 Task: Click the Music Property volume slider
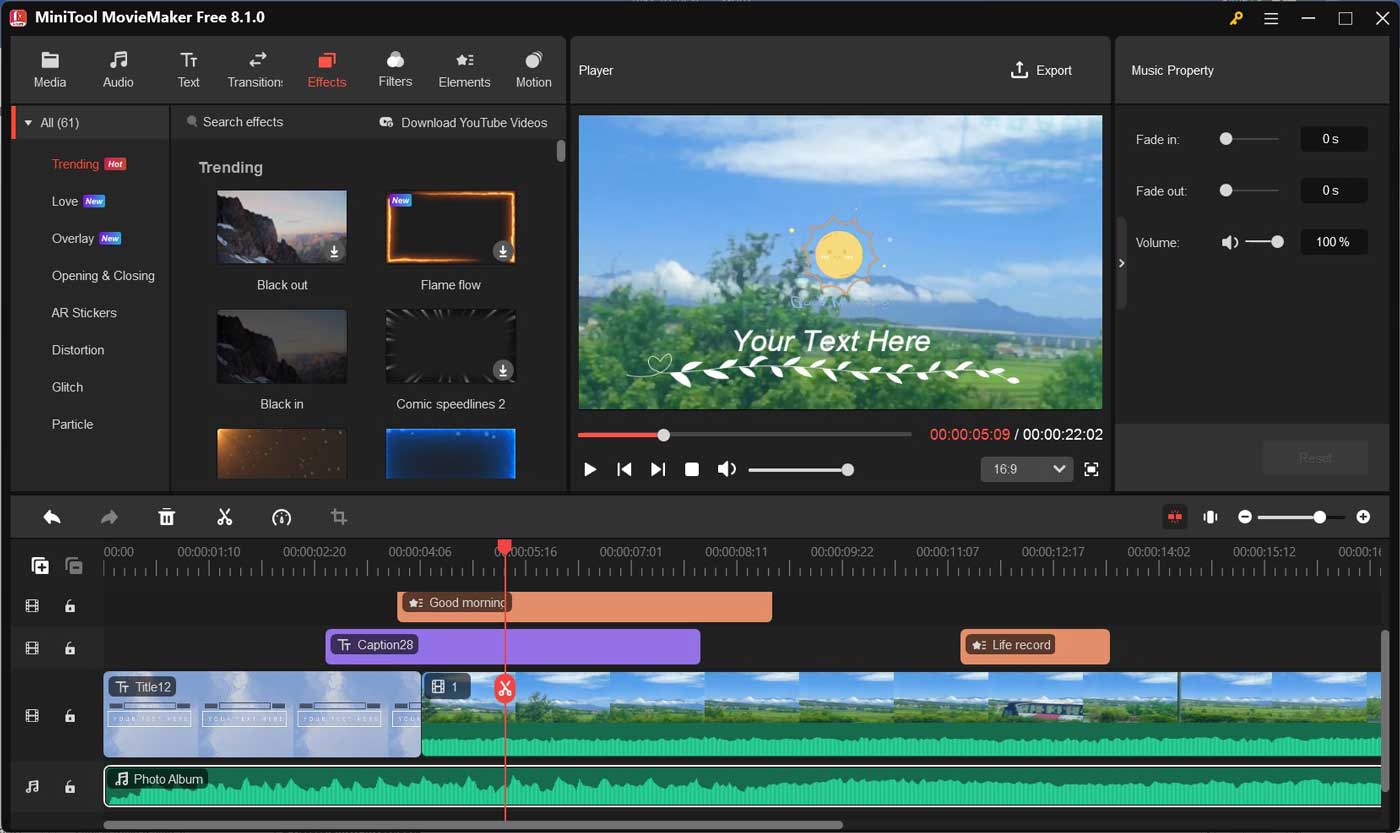click(x=1264, y=242)
